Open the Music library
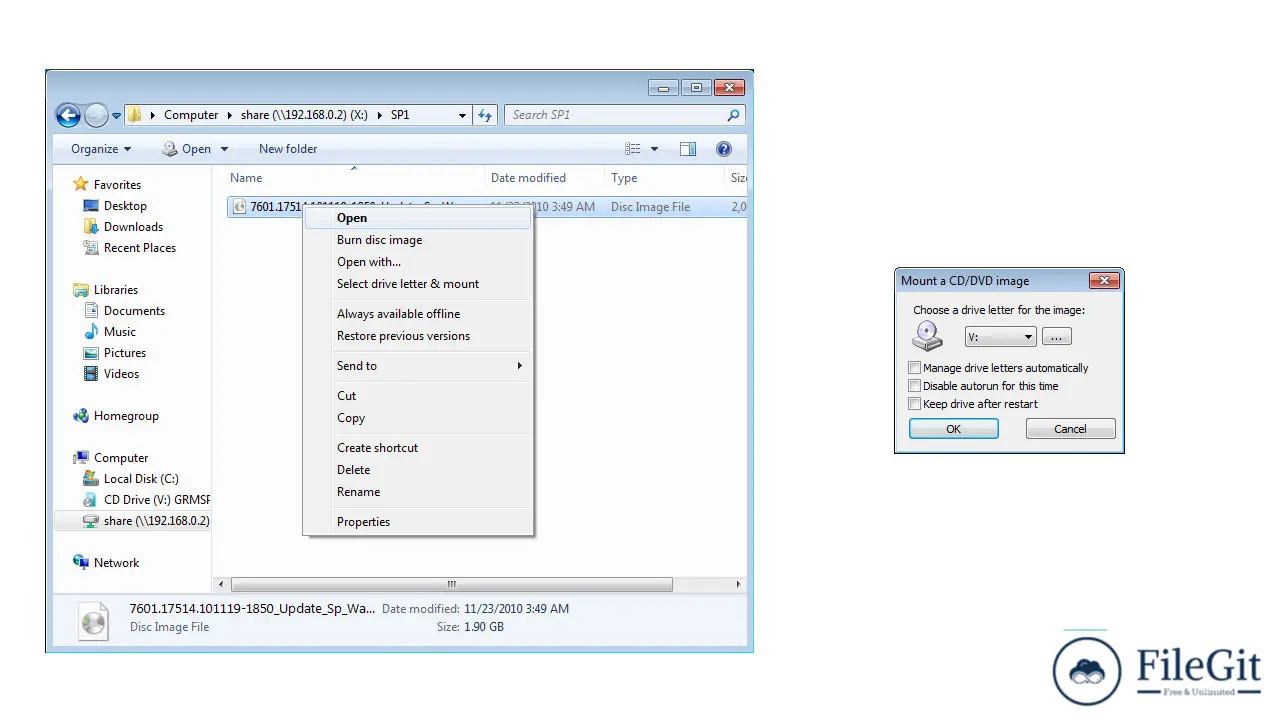1280x720 pixels. [x=119, y=332]
